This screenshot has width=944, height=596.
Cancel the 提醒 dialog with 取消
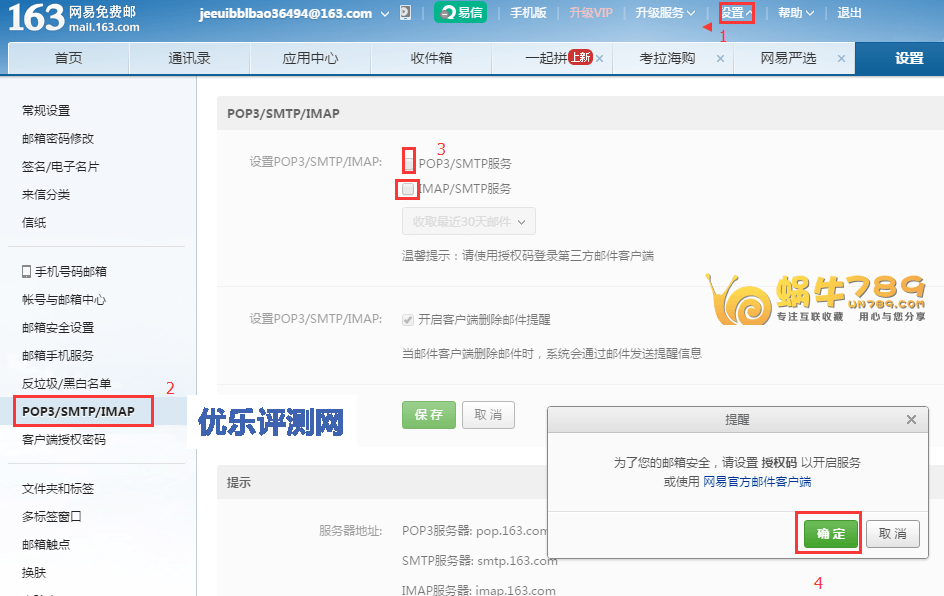(x=893, y=533)
